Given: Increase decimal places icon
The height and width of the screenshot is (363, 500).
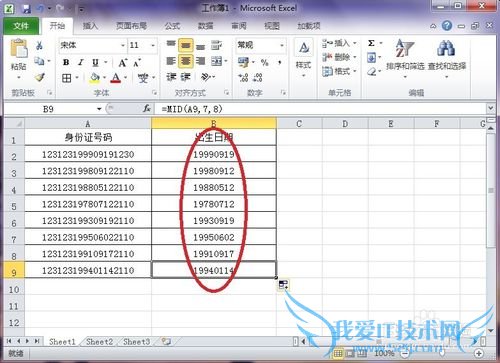Looking at the screenshot, I should point(243,78).
